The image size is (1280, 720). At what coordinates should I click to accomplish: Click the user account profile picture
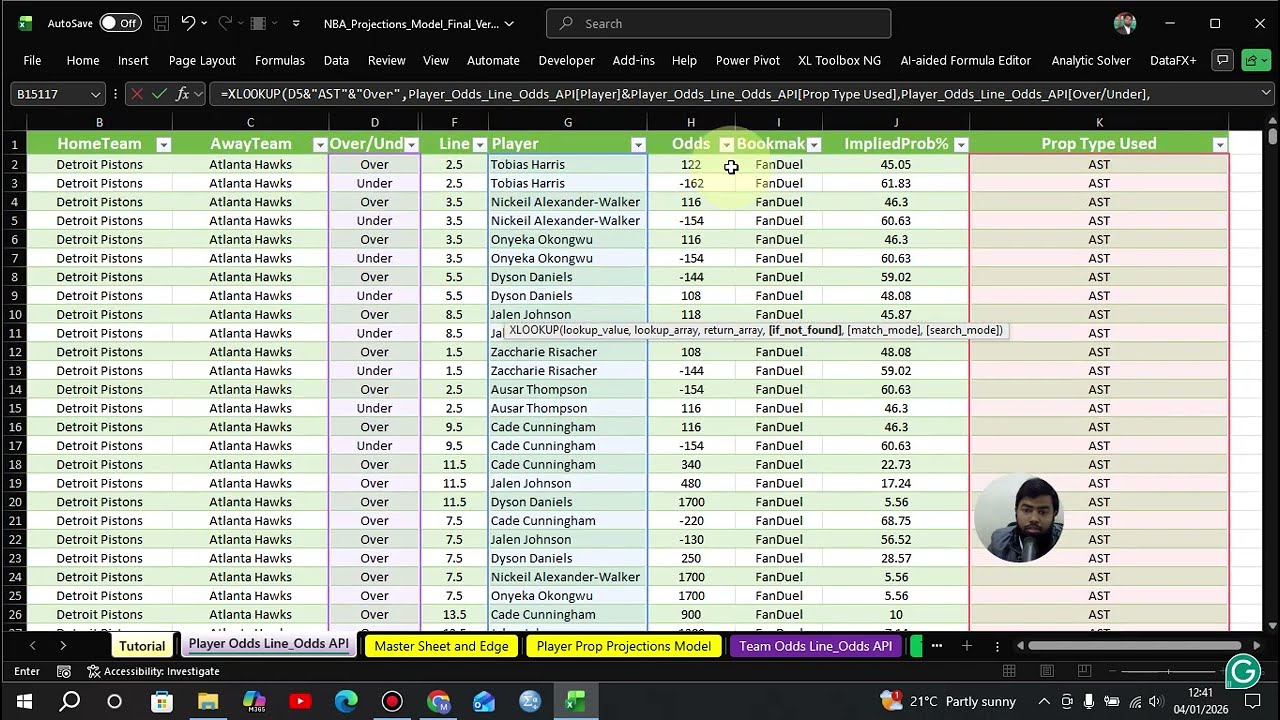pos(1124,23)
